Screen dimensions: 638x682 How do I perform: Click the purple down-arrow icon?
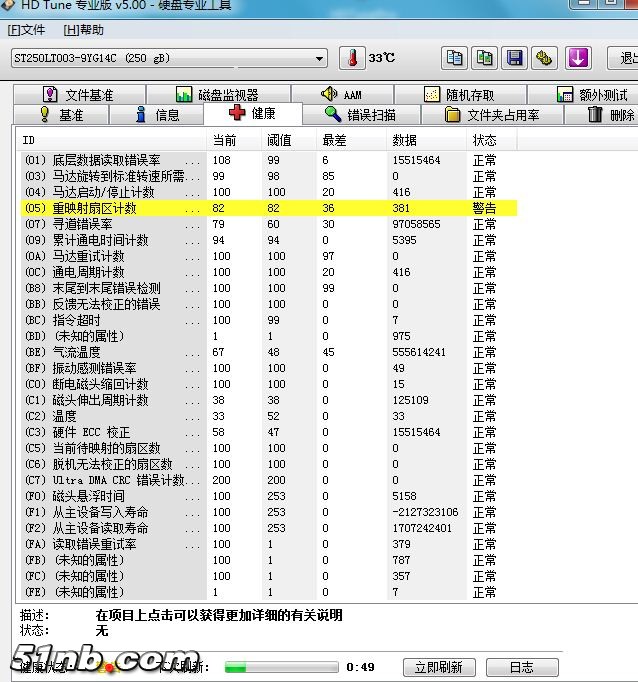click(578, 58)
